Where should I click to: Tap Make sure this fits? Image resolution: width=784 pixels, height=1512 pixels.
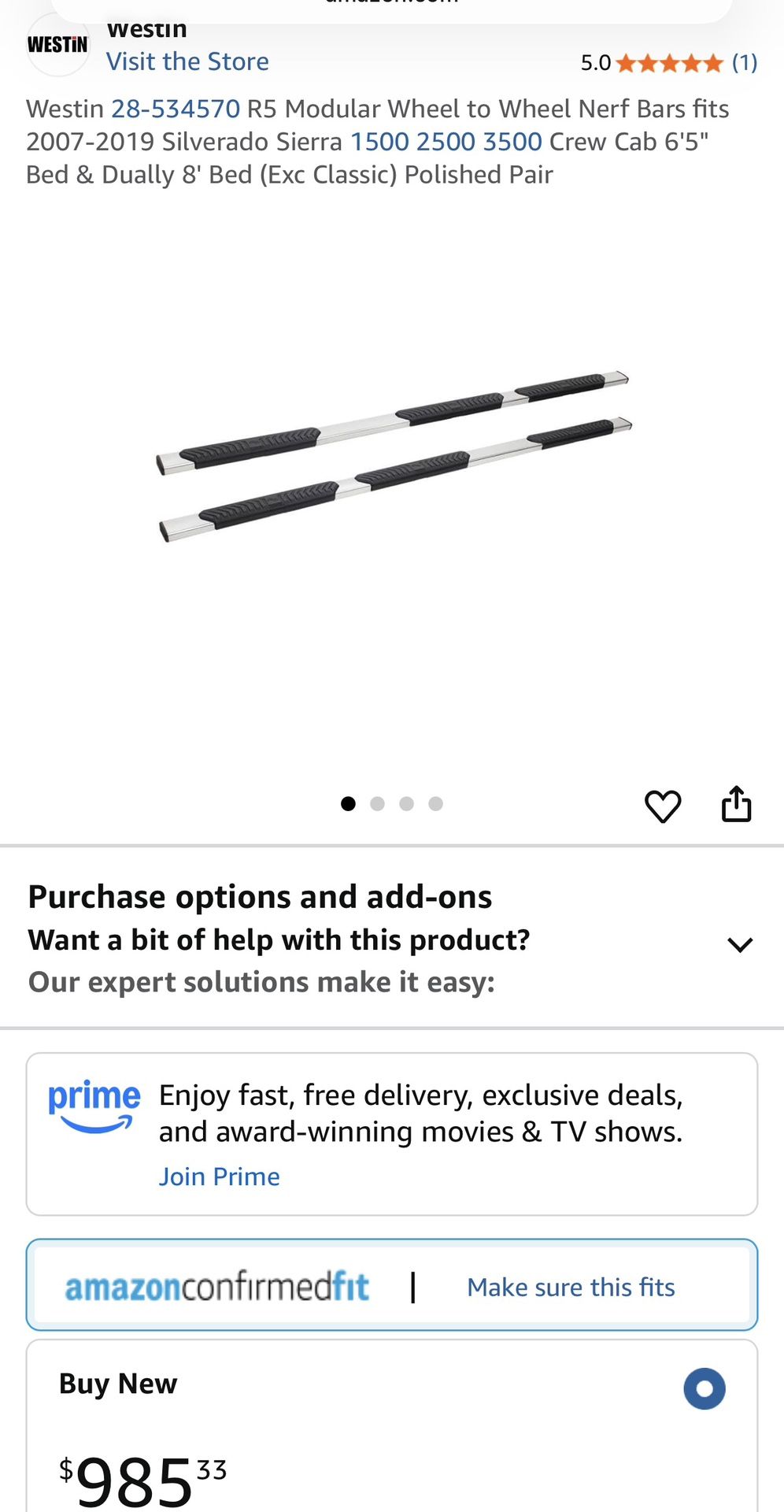coord(571,1288)
